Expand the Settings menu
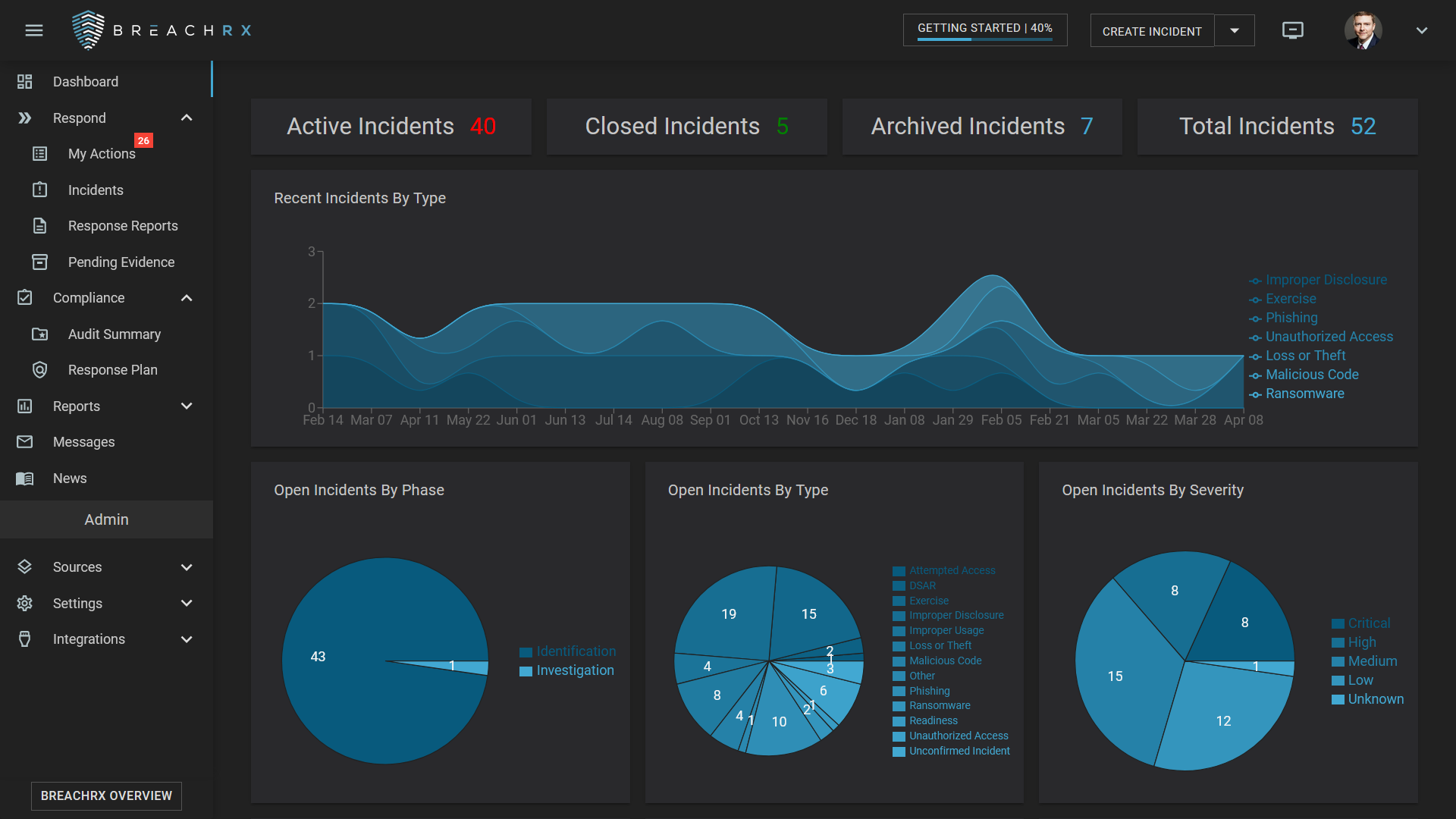Screen dimensions: 1456x819 187,604
